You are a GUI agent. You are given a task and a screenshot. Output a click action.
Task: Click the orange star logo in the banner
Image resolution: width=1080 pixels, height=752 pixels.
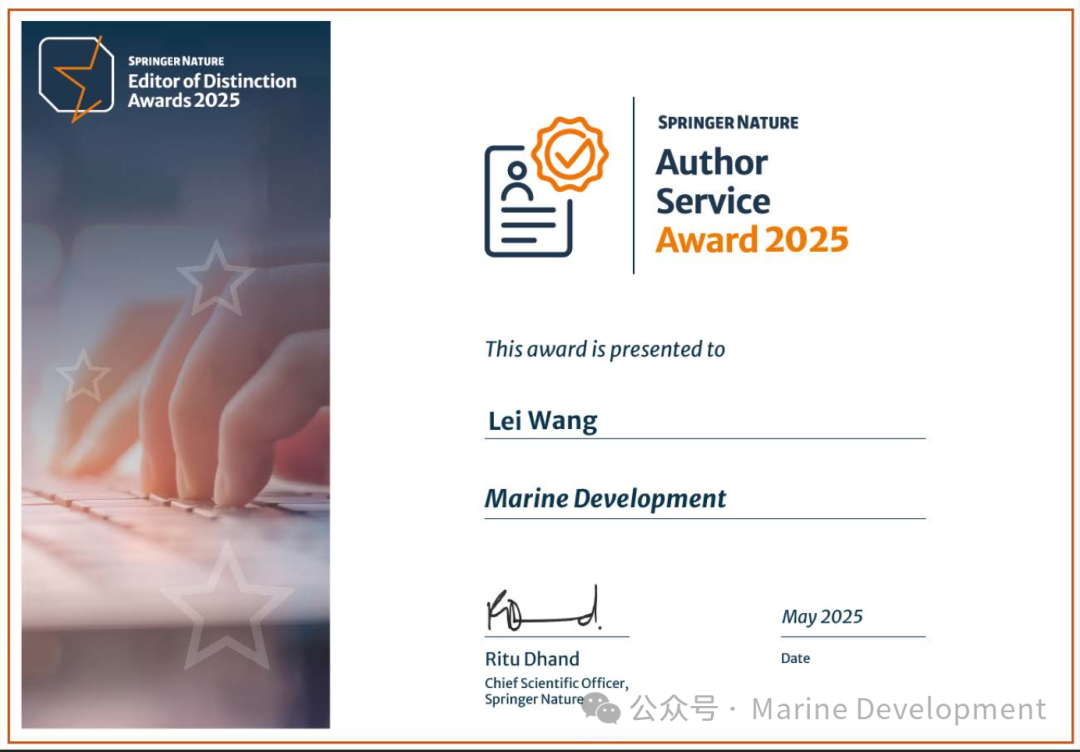77,79
